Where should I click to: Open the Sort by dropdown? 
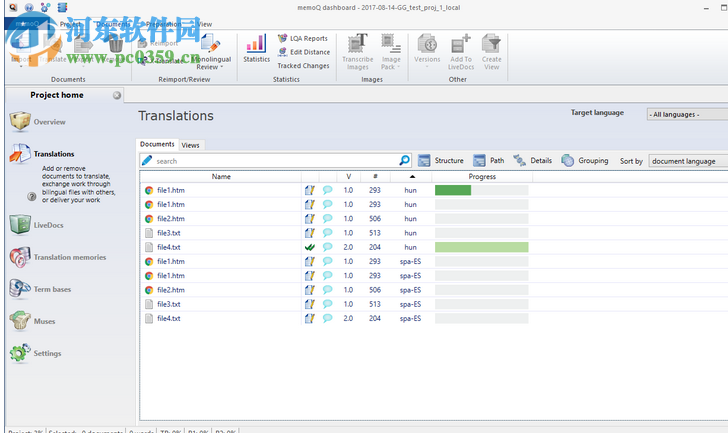(688, 161)
